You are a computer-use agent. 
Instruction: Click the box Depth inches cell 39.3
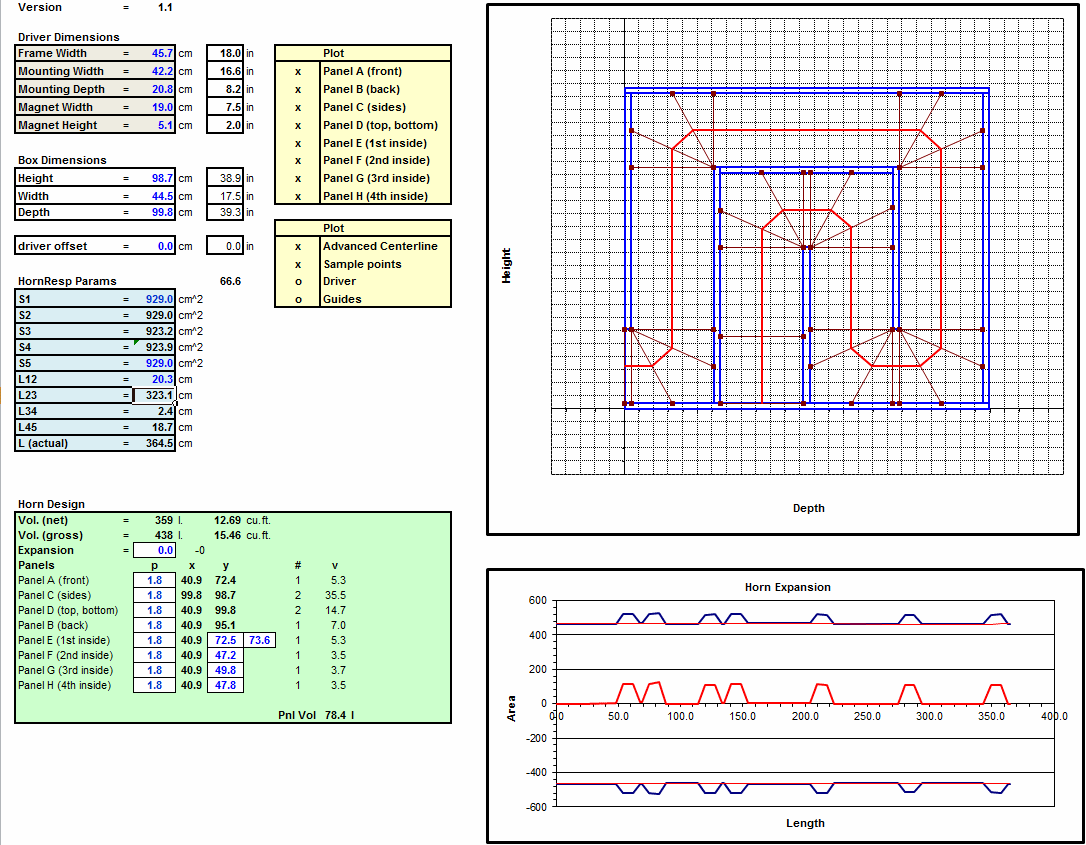pos(225,212)
